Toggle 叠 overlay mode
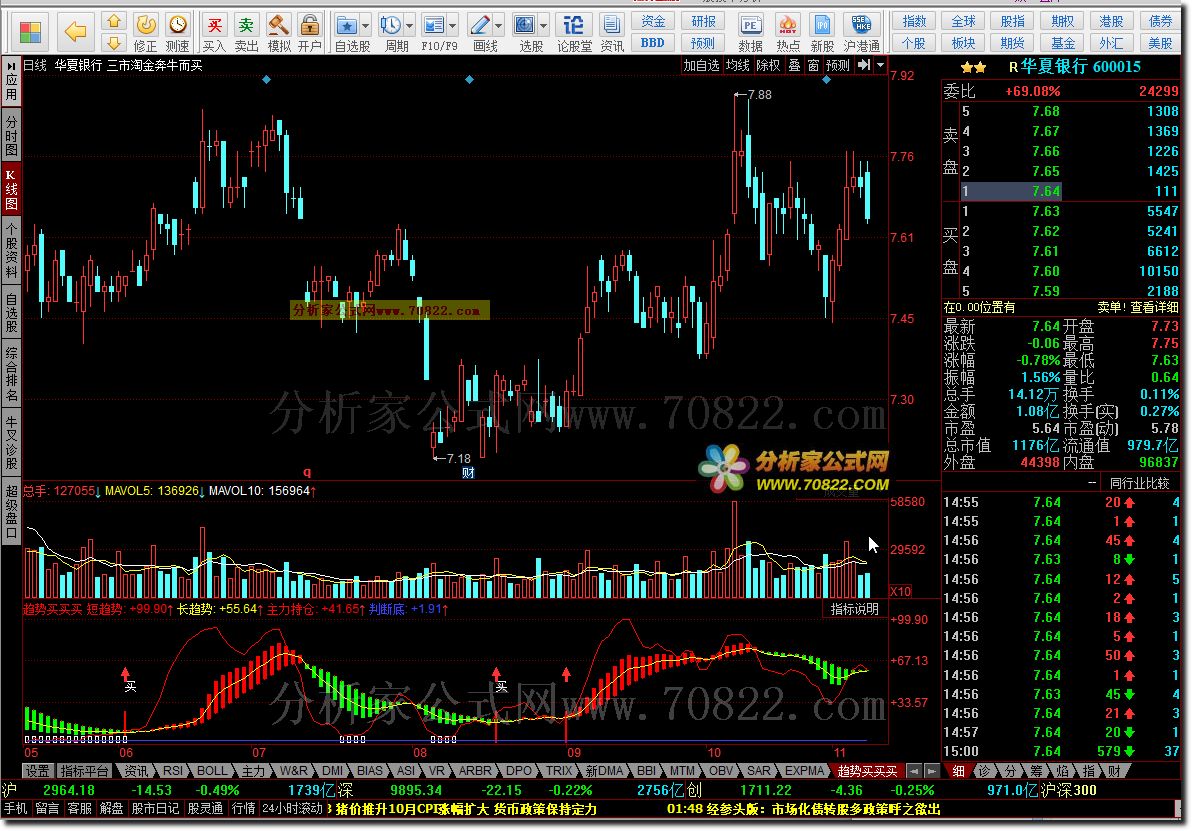Viewport: 1193px width, 831px height. pos(794,65)
